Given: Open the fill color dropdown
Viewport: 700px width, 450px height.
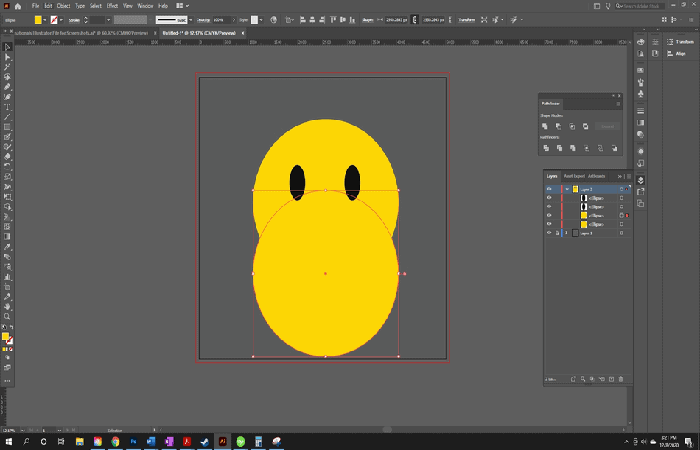Looking at the screenshot, I should pos(45,20).
